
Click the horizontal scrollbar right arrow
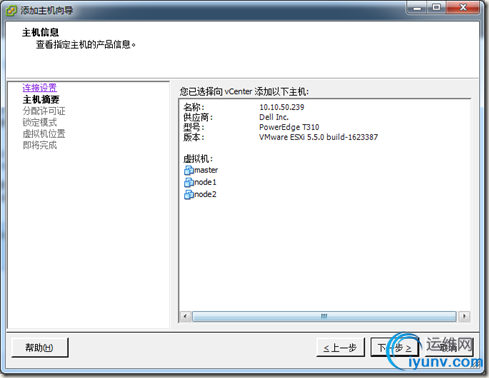point(464,316)
